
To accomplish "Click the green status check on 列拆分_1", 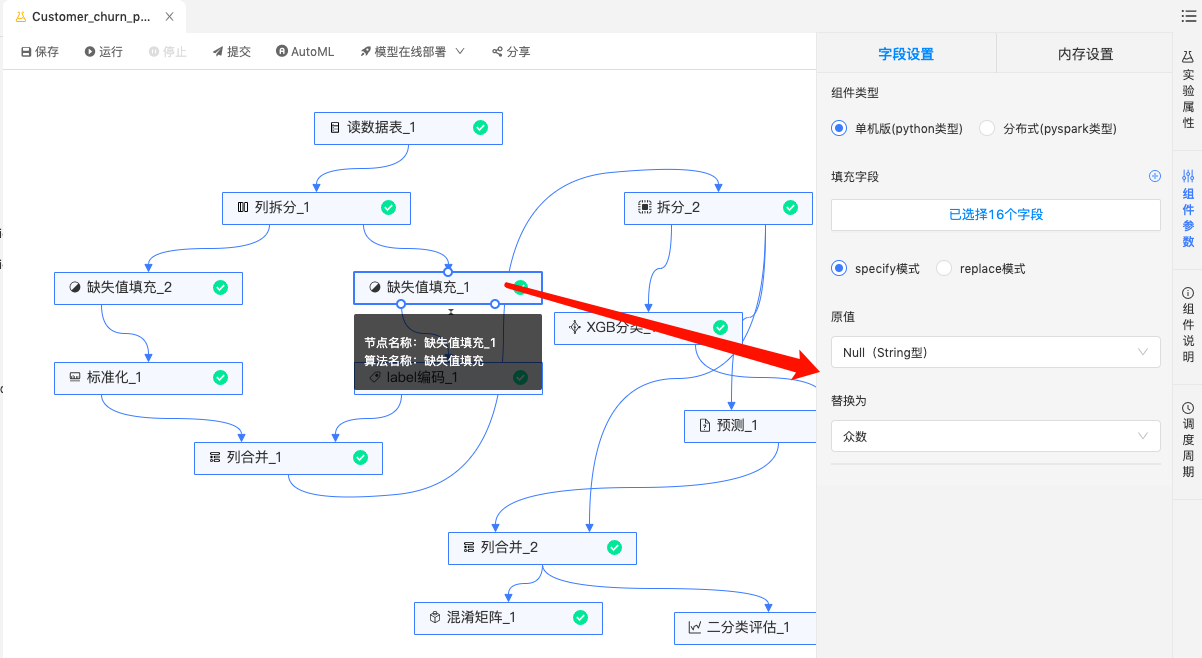I will click(388, 208).
